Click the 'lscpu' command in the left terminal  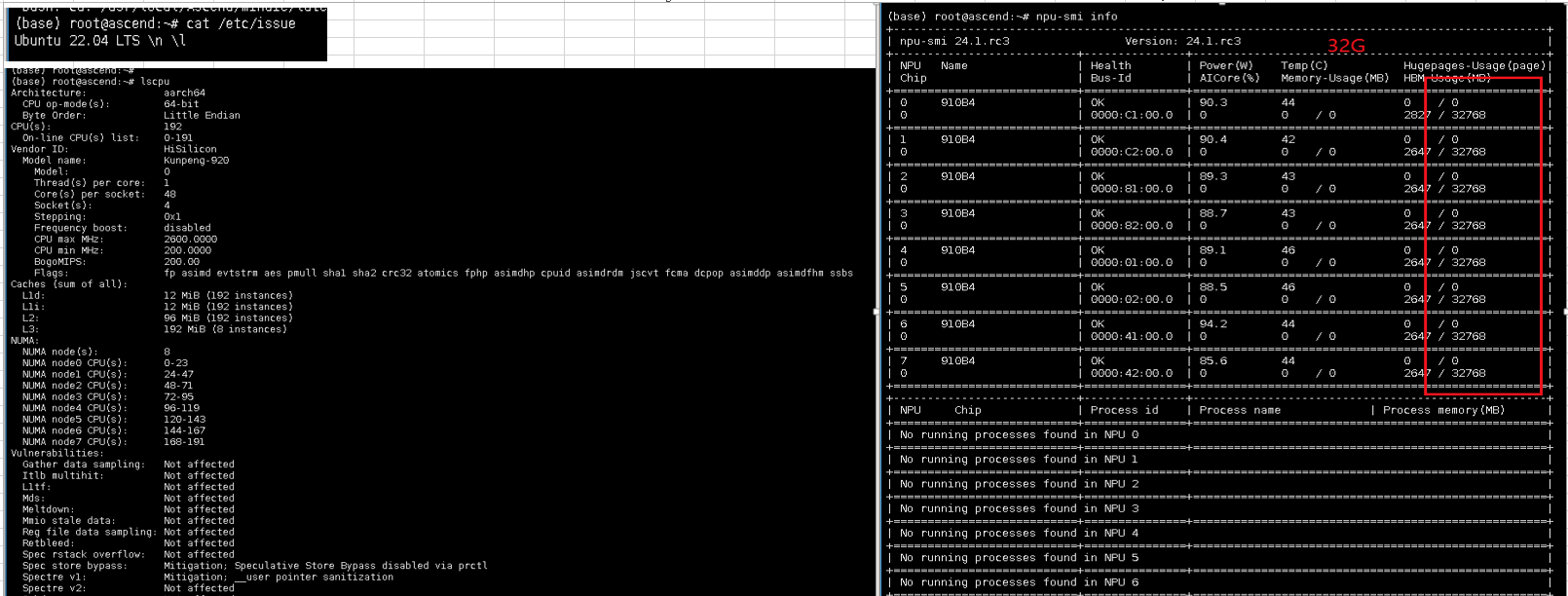(x=155, y=82)
